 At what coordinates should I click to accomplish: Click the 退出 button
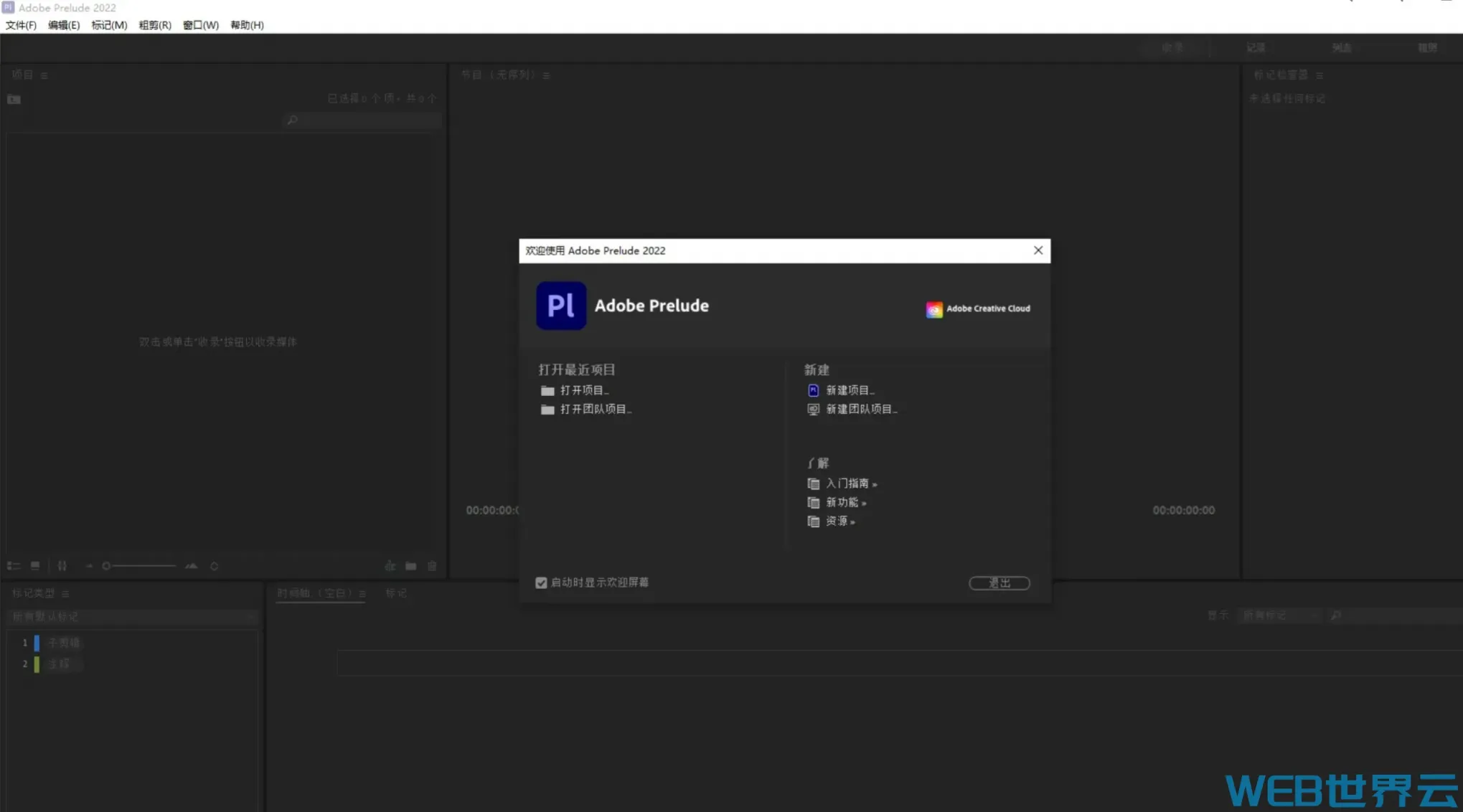(x=999, y=582)
